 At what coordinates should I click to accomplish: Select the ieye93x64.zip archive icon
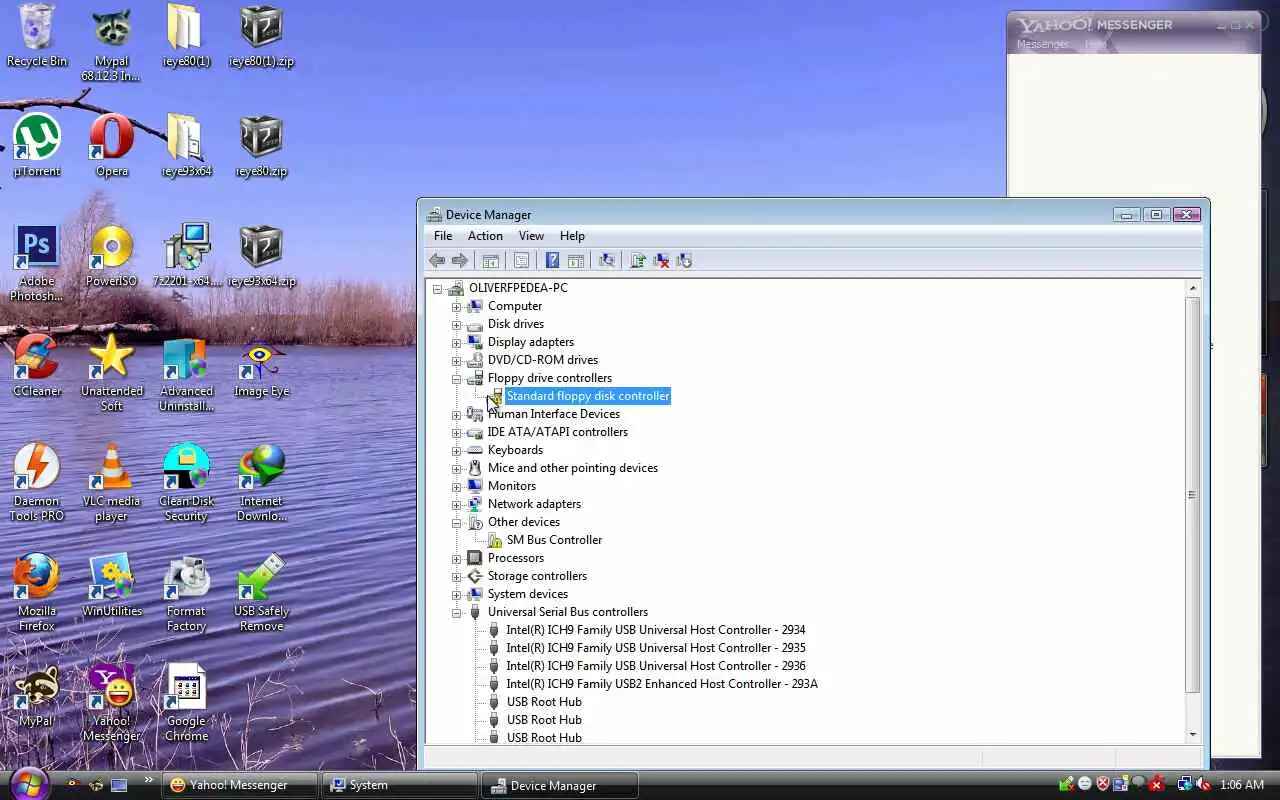tap(261, 256)
